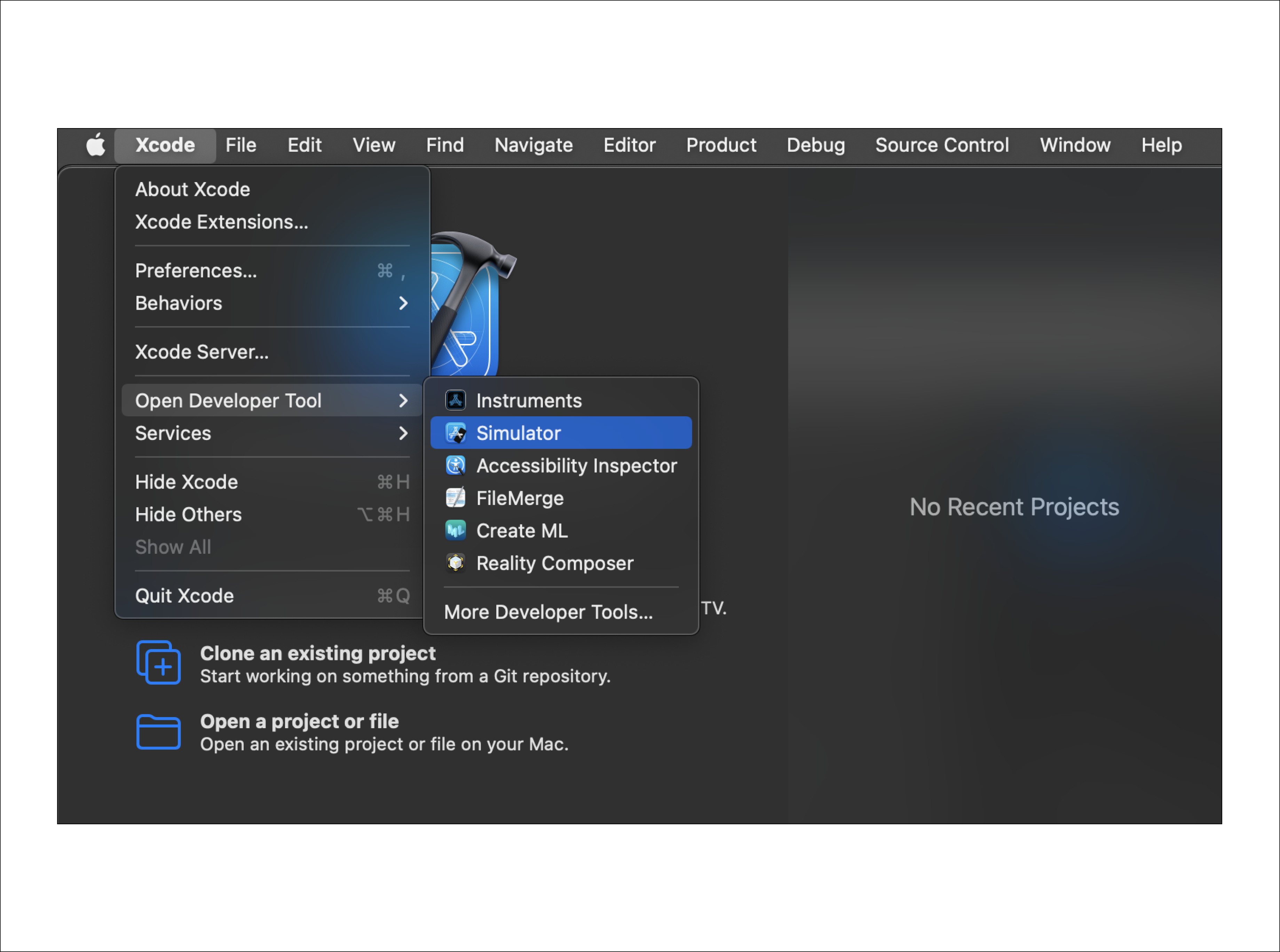Click the Open Developer Tool chevron
Viewport: 1280px width, 952px height.
[x=403, y=401]
